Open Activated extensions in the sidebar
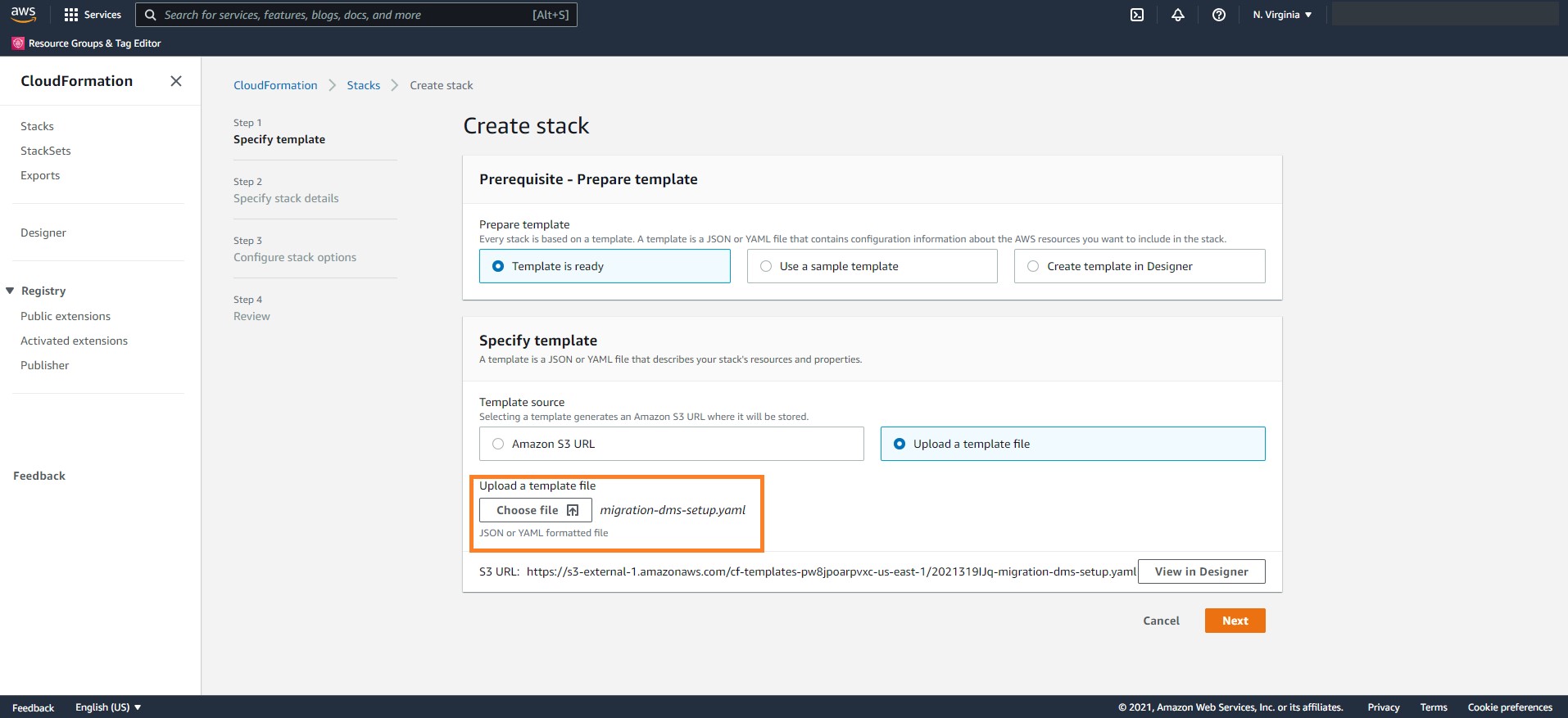 tap(74, 341)
